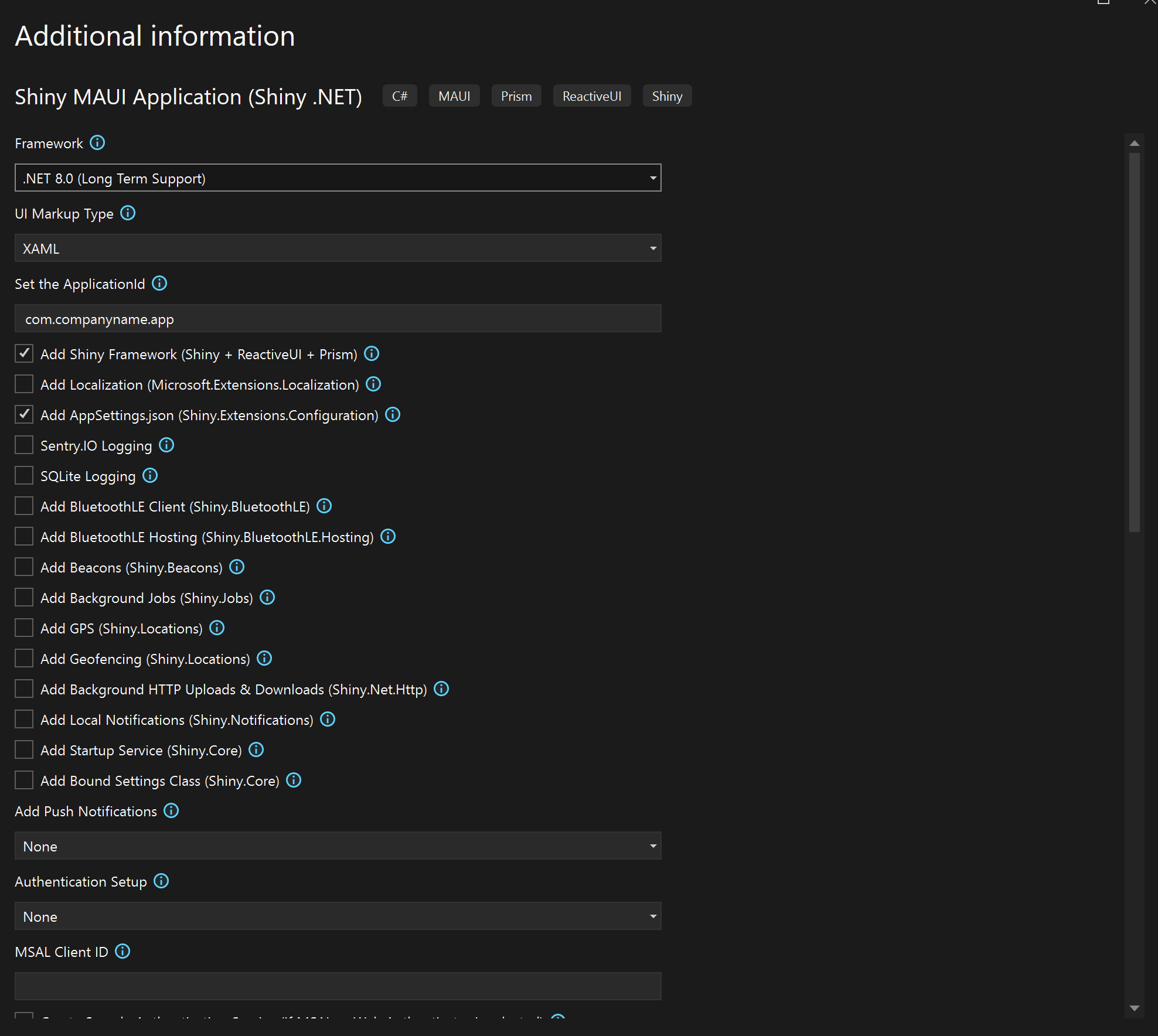Click the Framework info icon
Screen dimensions: 1158x1036
[97, 143]
